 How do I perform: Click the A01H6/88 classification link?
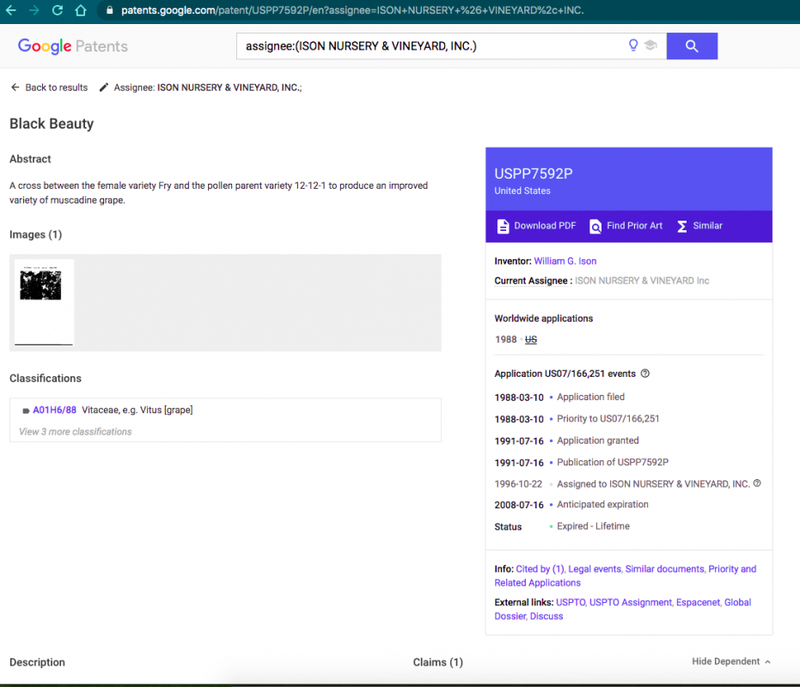pyautogui.click(x=55, y=410)
